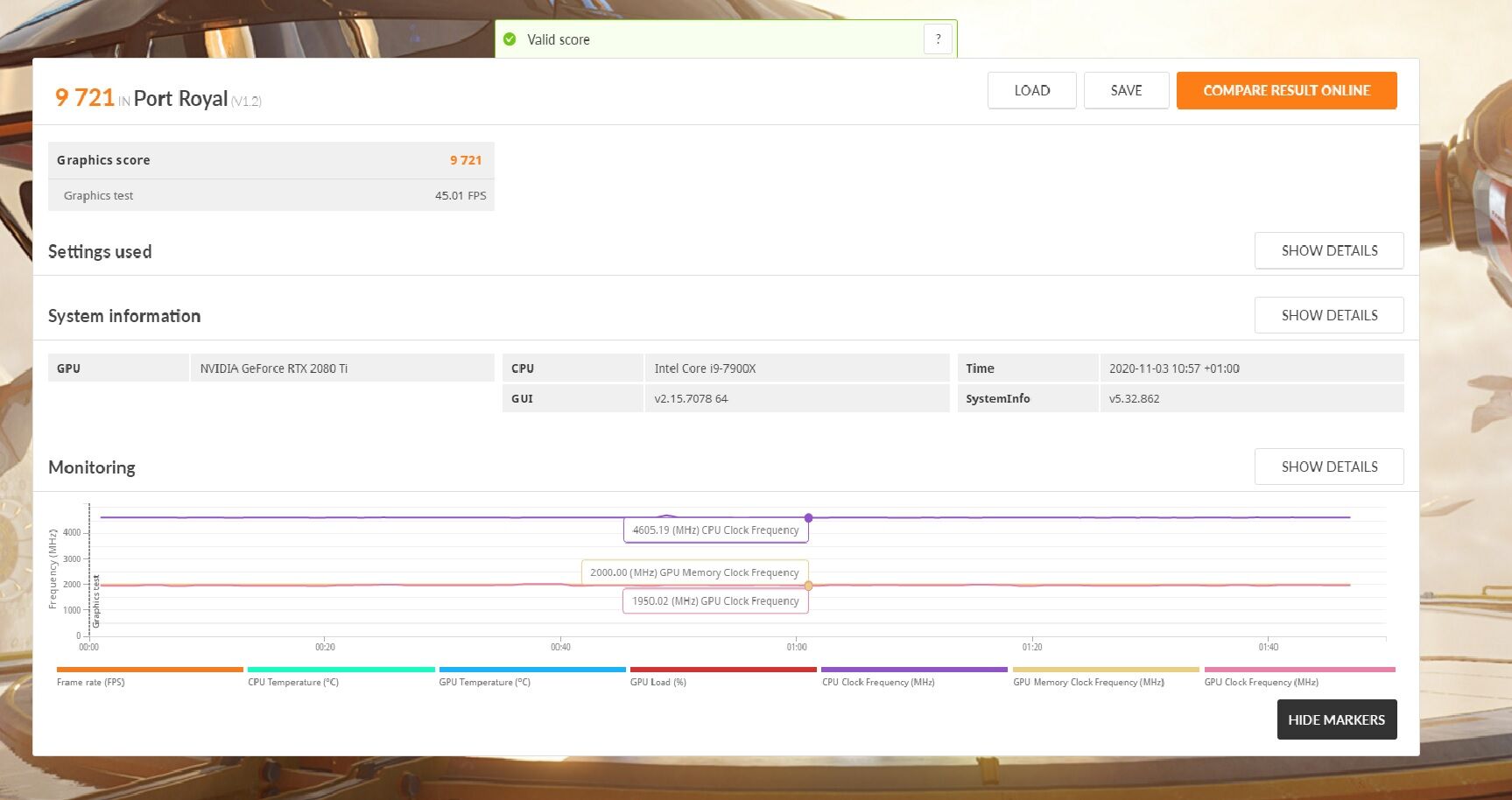Screen dimensions: 1512x800
Task: Hide the chart markers
Action: pos(1337,719)
